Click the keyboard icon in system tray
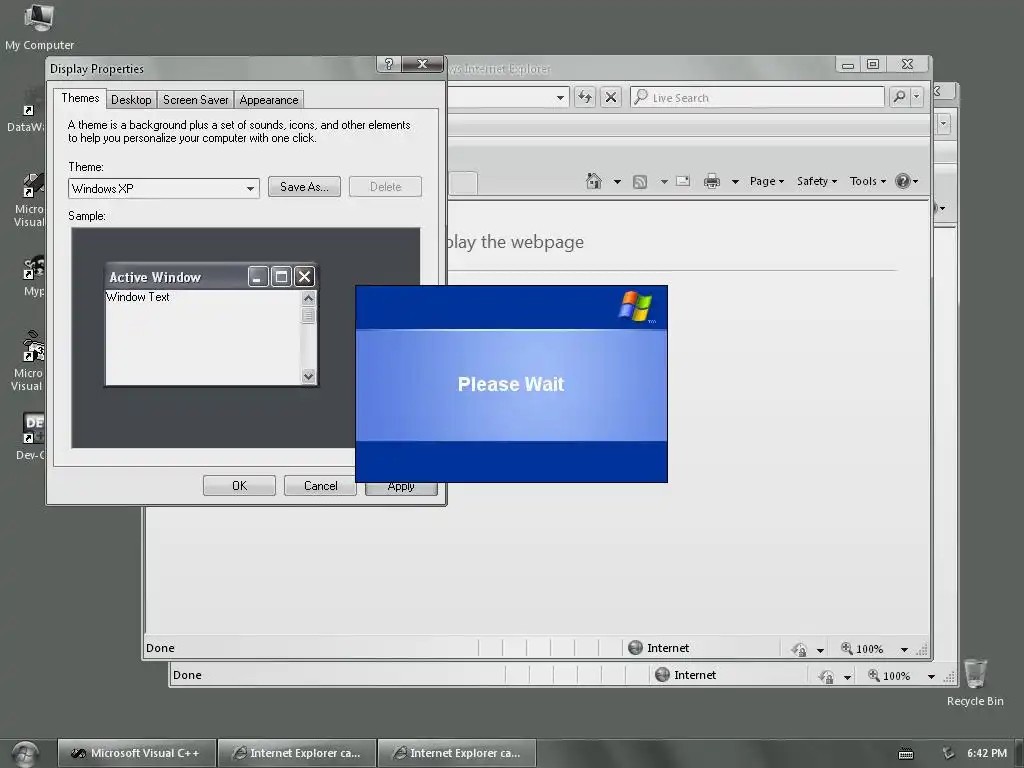Image resolution: width=1024 pixels, height=768 pixels. pyautogui.click(x=906, y=754)
